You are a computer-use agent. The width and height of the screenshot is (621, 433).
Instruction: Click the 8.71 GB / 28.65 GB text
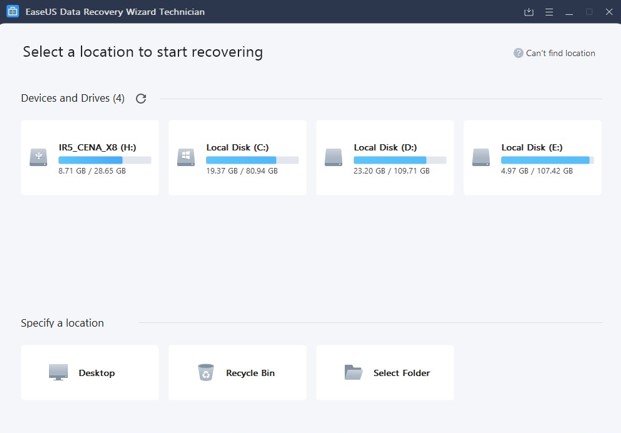(x=92, y=171)
